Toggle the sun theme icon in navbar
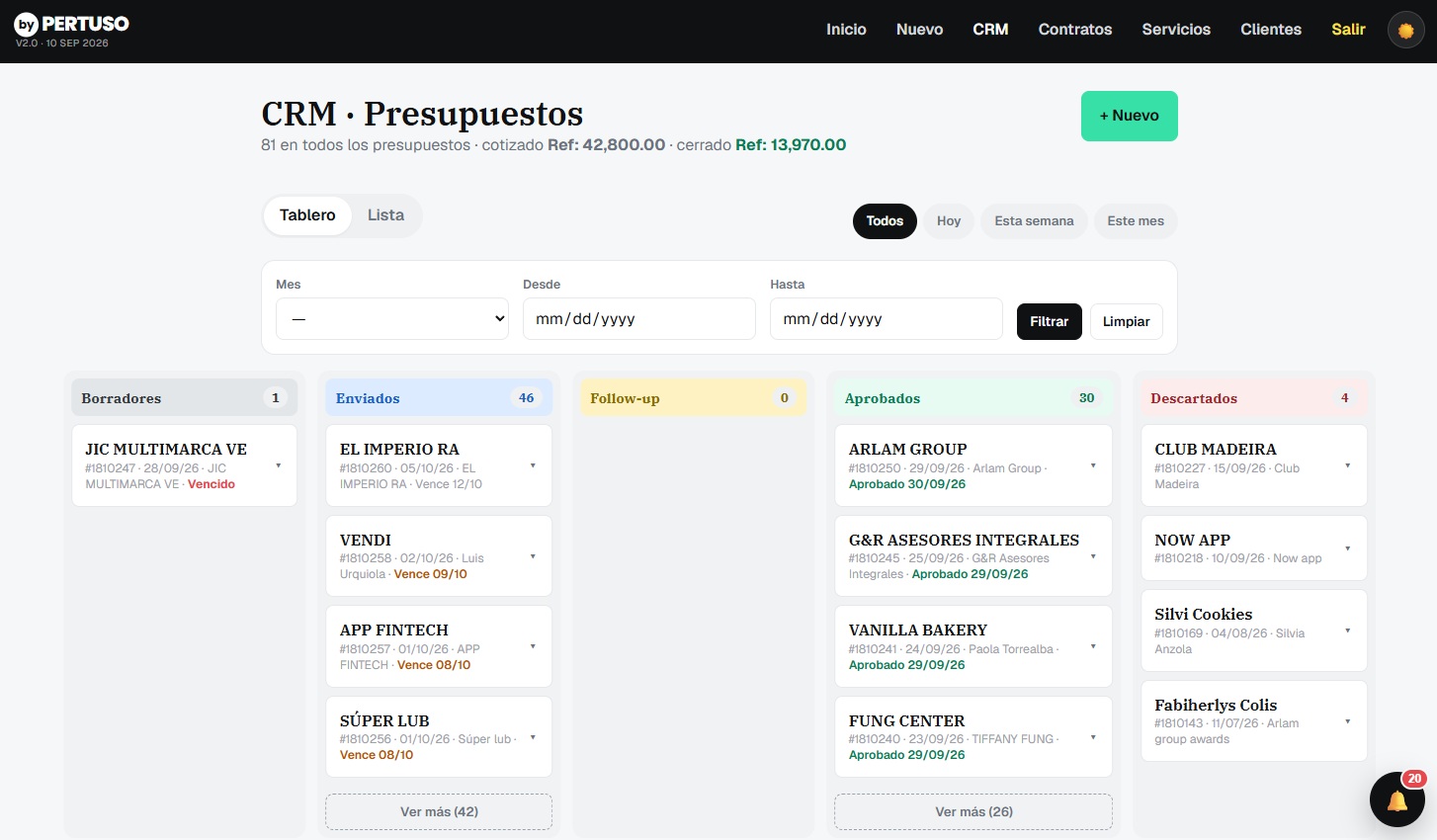This screenshot has height=840, width=1437. [1405, 31]
